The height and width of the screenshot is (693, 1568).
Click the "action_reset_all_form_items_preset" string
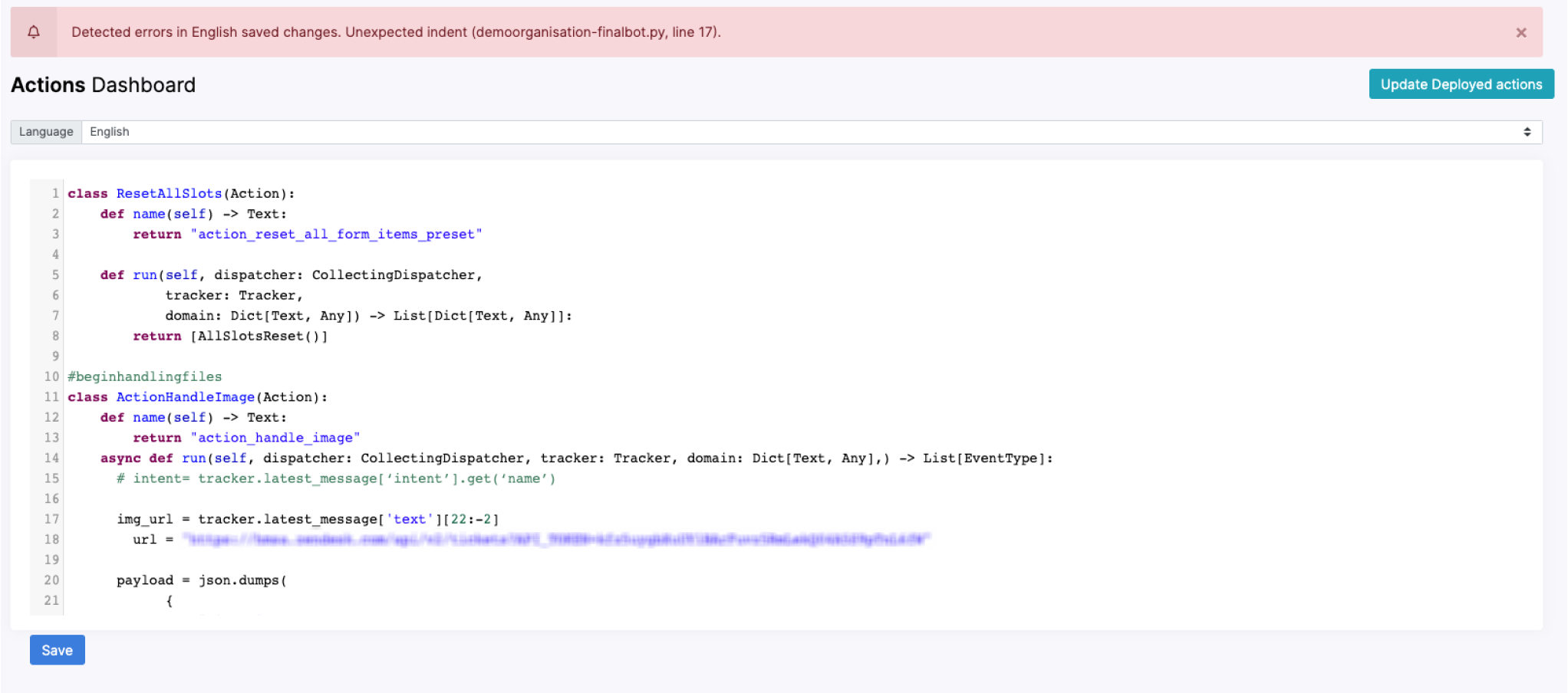pyautogui.click(x=336, y=234)
